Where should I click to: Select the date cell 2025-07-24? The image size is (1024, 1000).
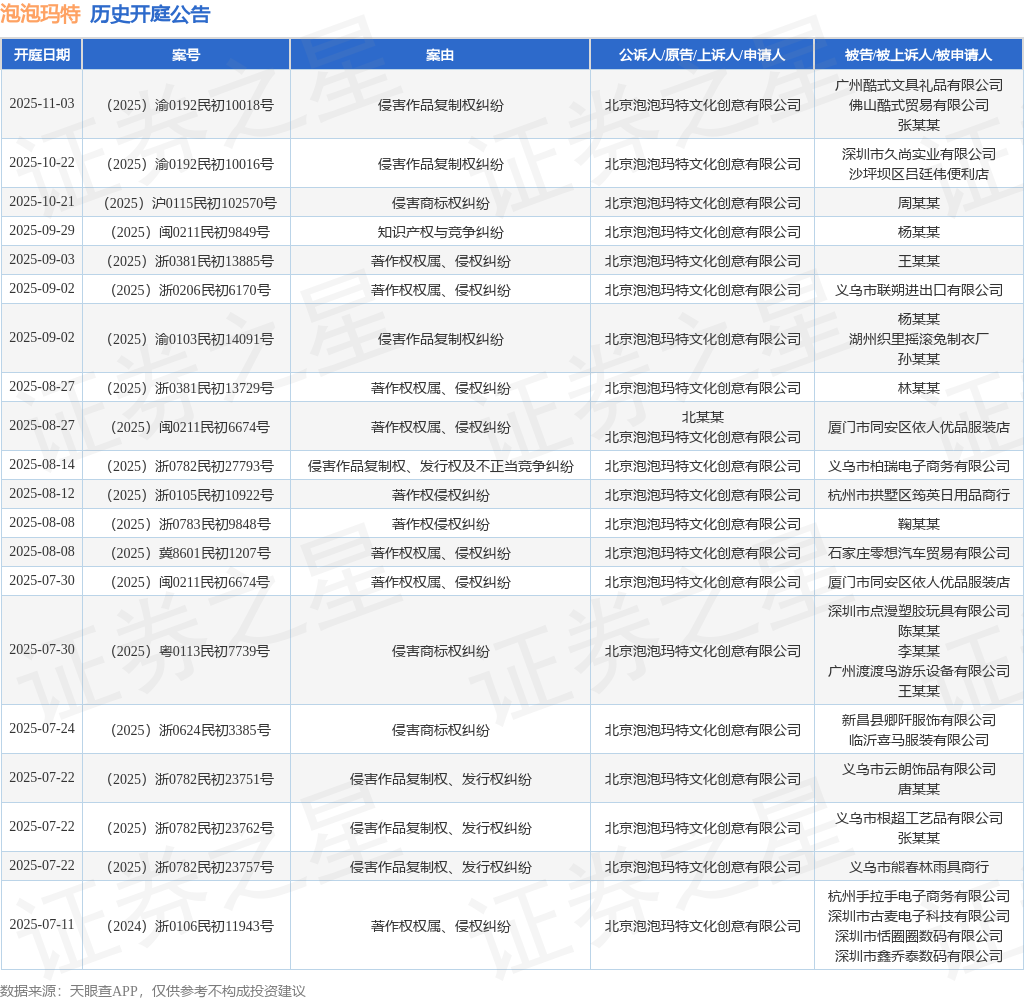[x=42, y=729]
